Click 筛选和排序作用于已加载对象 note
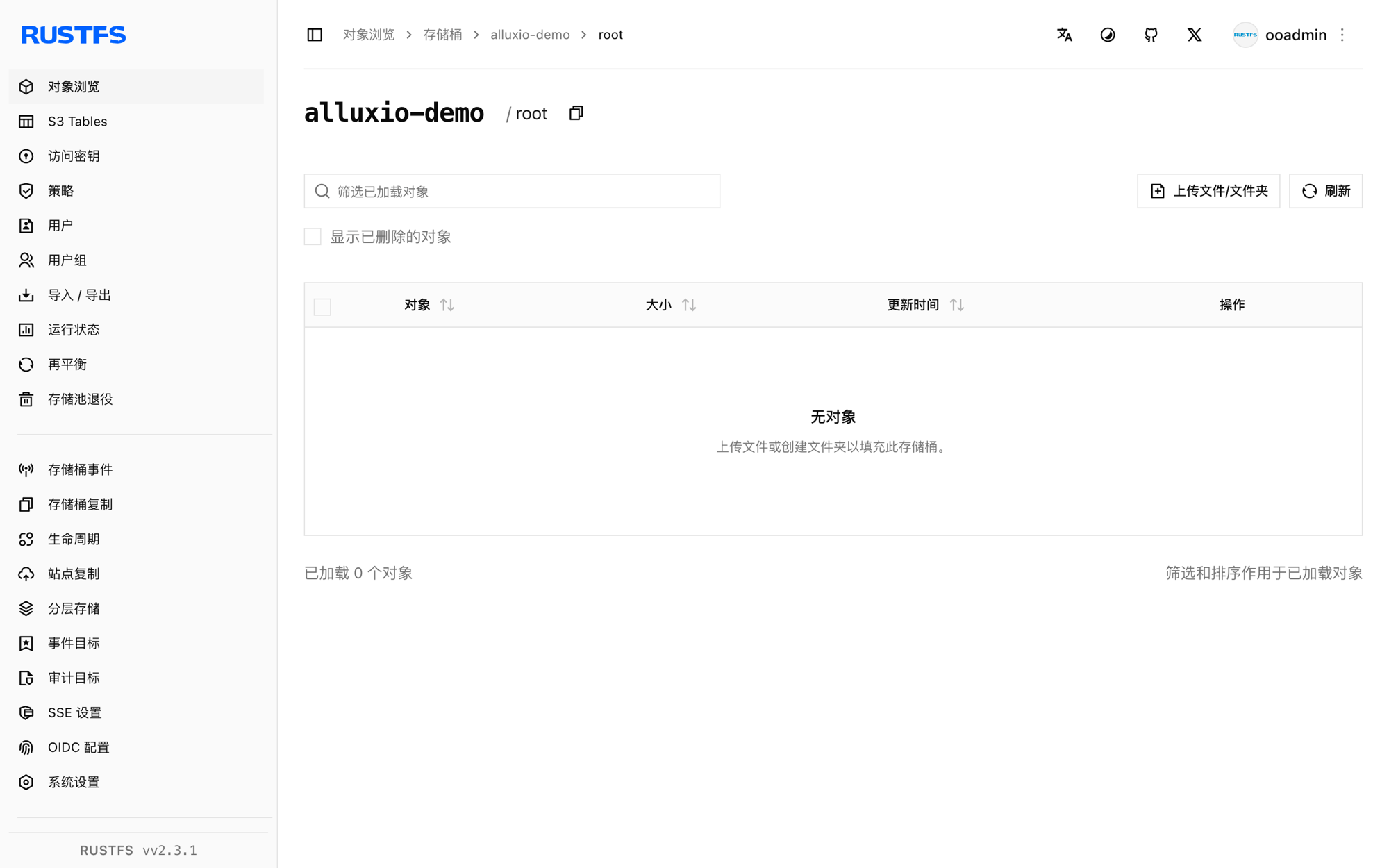Screen dimensions: 1389x868 pos(1264,573)
